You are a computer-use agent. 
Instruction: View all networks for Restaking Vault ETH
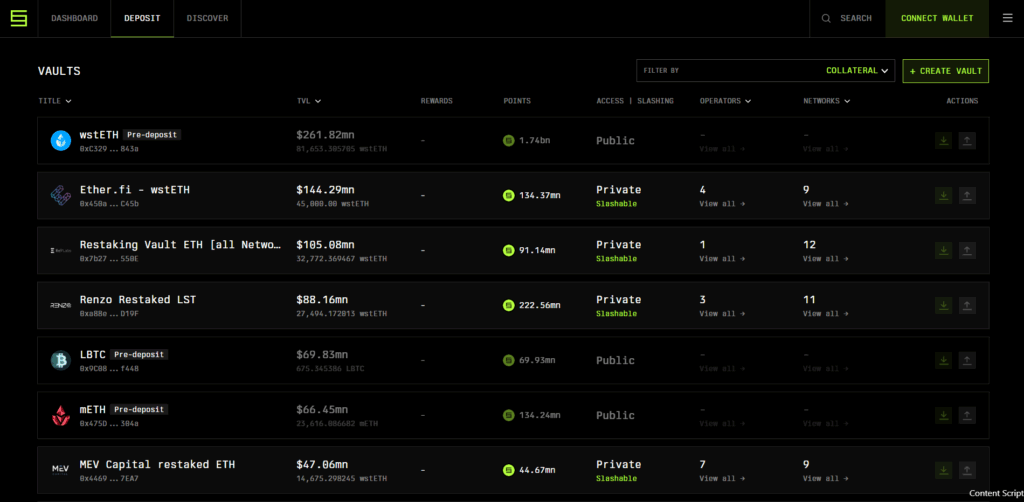(x=825, y=259)
